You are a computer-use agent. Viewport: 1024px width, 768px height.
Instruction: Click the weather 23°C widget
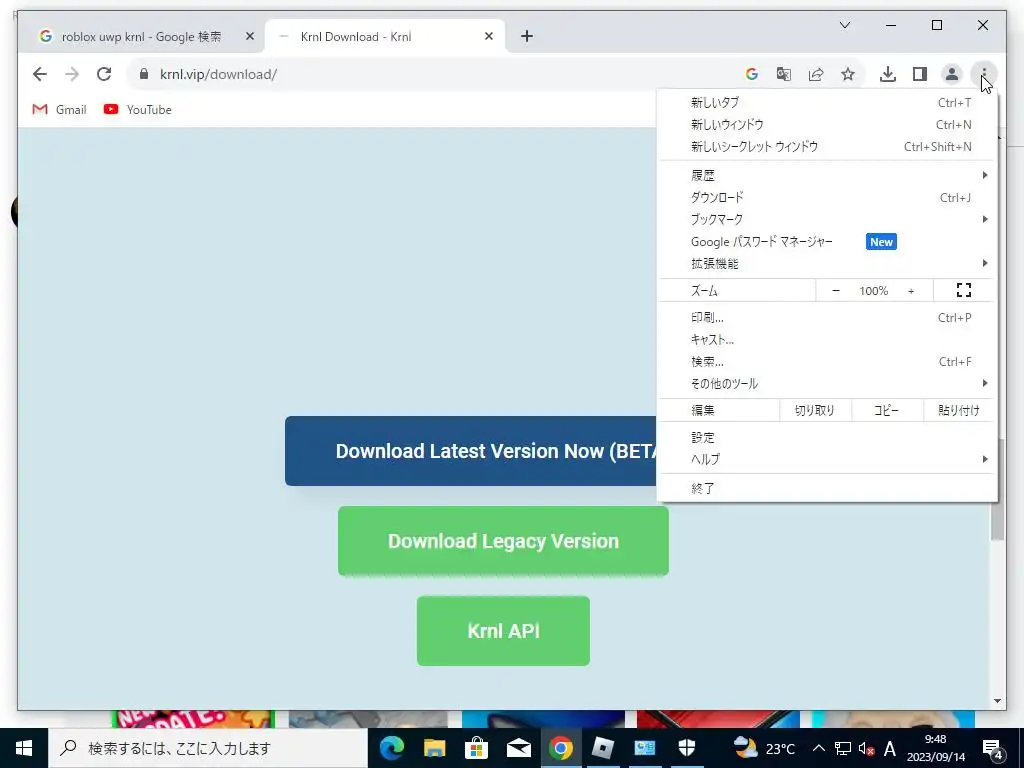click(763, 748)
